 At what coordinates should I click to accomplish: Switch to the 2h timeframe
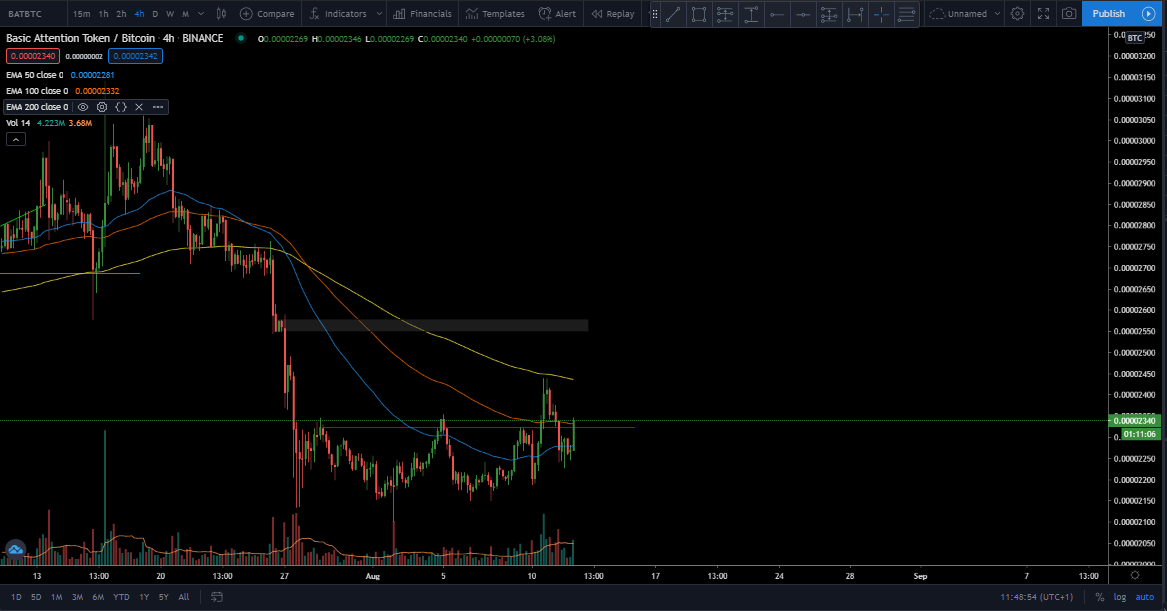point(121,13)
